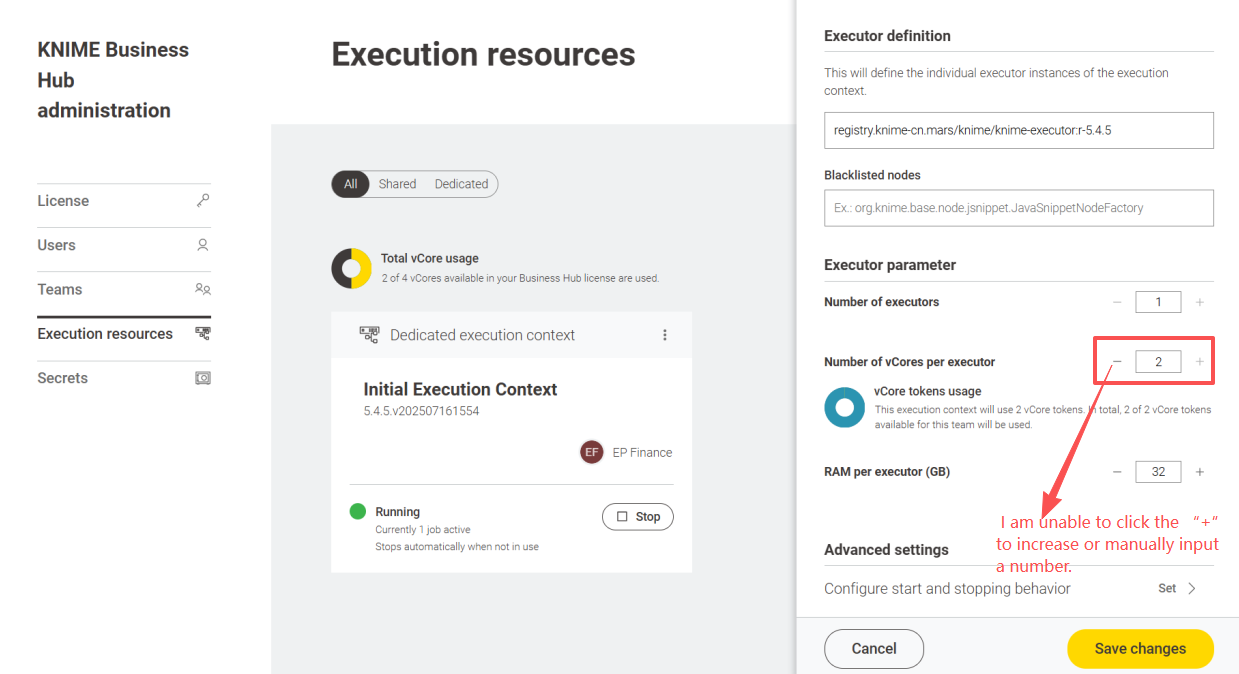Click the Users person icon
1239x674 pixels.
[203, 245]
